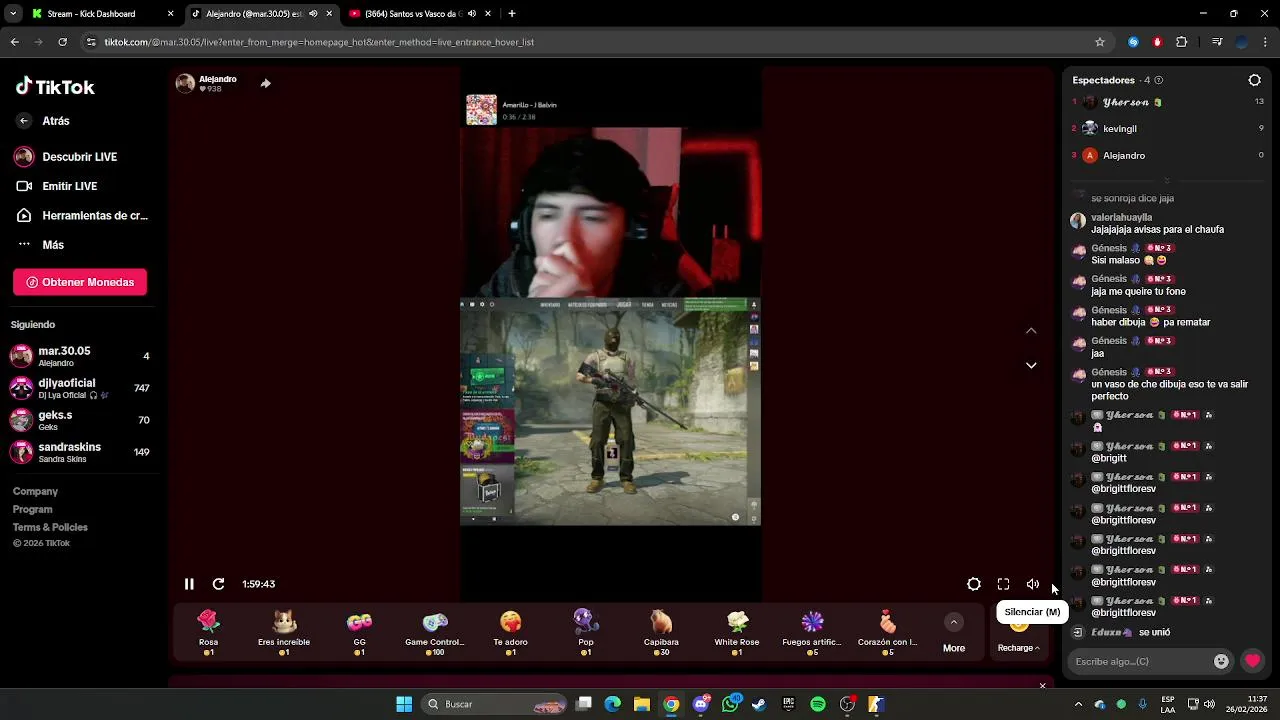Screen dimensions: 1280x720
Task: Enter fullscreen mode for the stream
Action: coord(1003,584)
